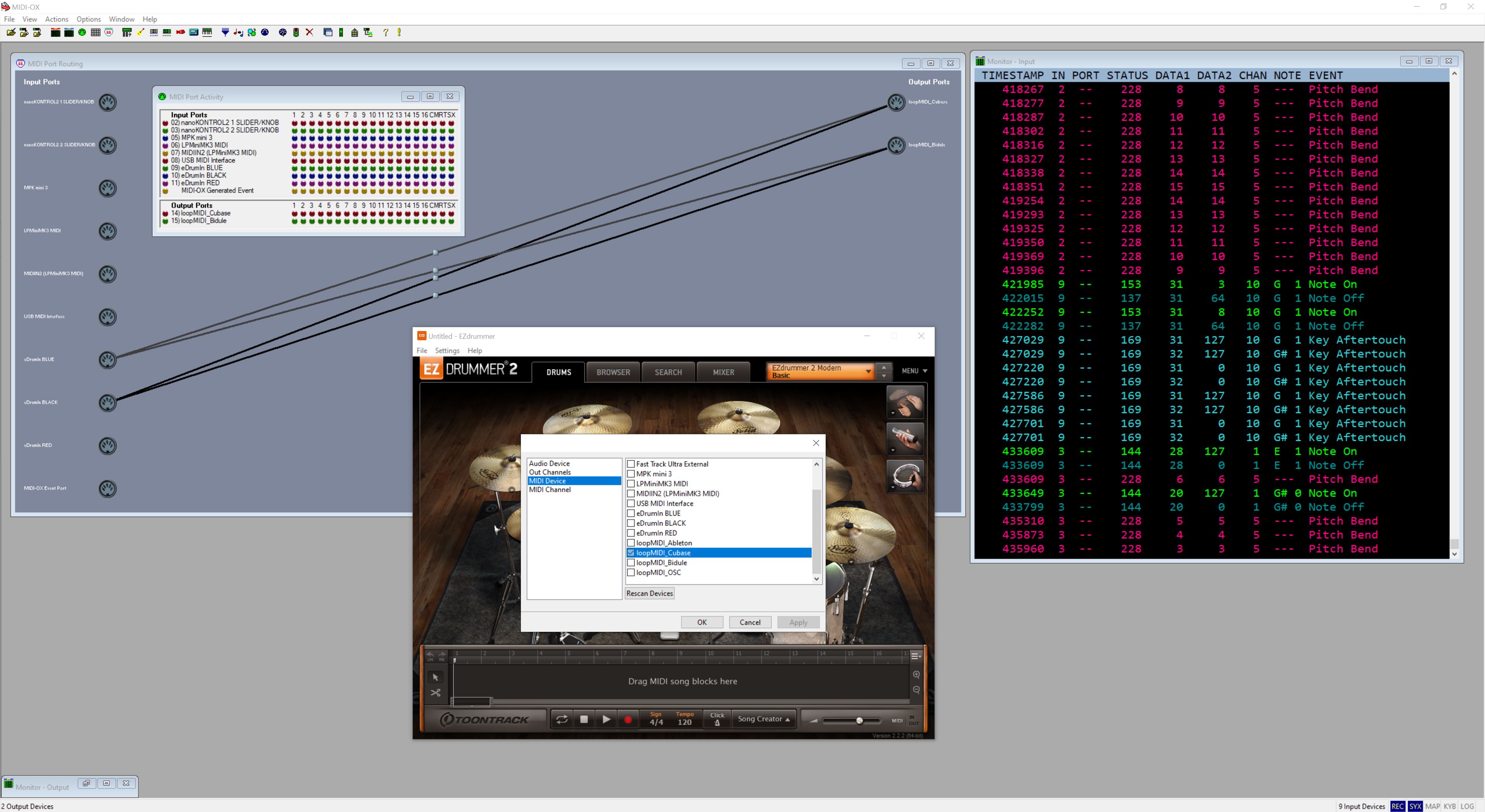Click the blue funnel filter toolbar icon
Viewport: 1485px width, 812px height.
pyautogui.click(x=225, y=32)
